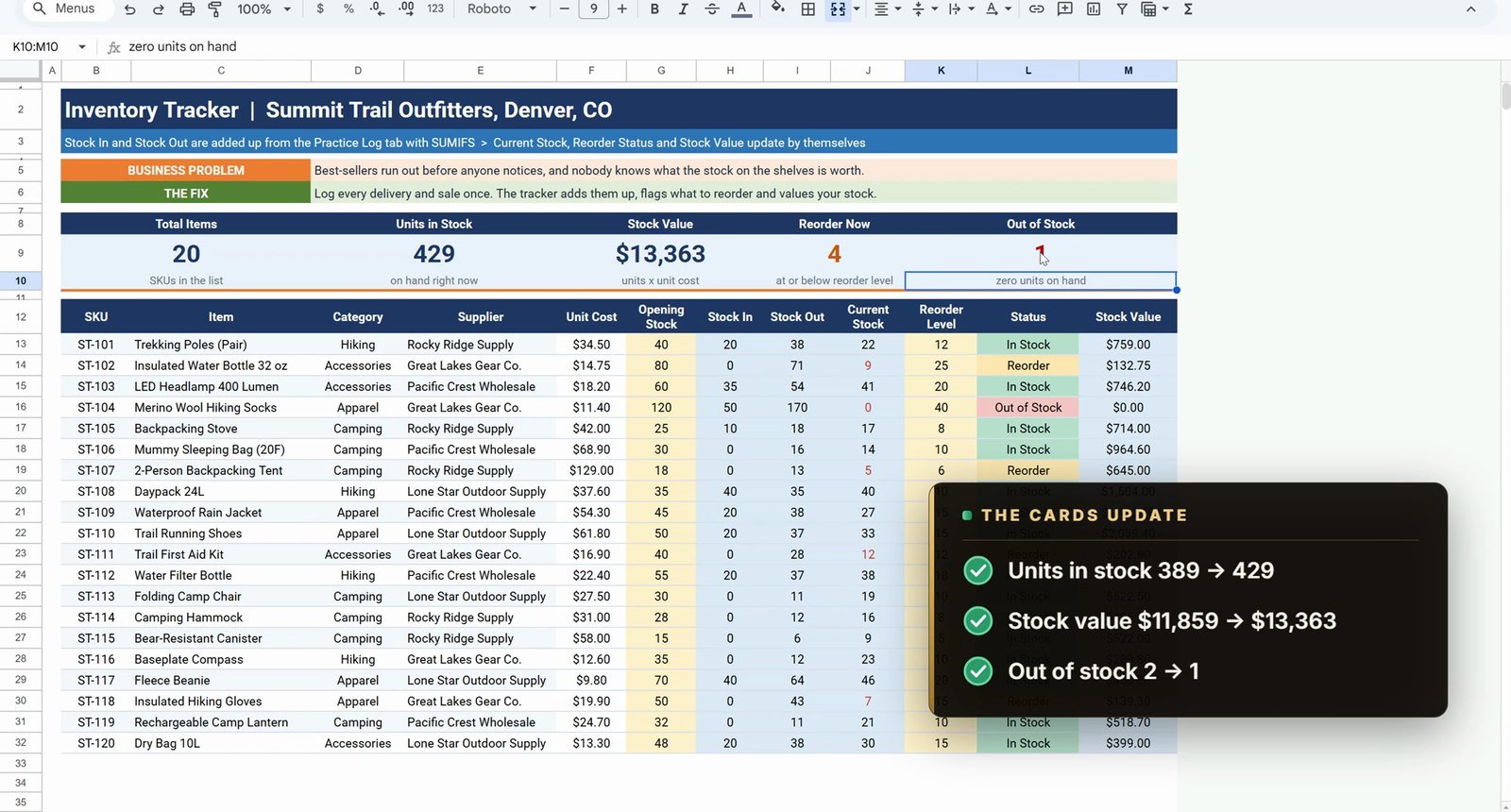Increase decimal places
1511x812 pixels.
406,8
